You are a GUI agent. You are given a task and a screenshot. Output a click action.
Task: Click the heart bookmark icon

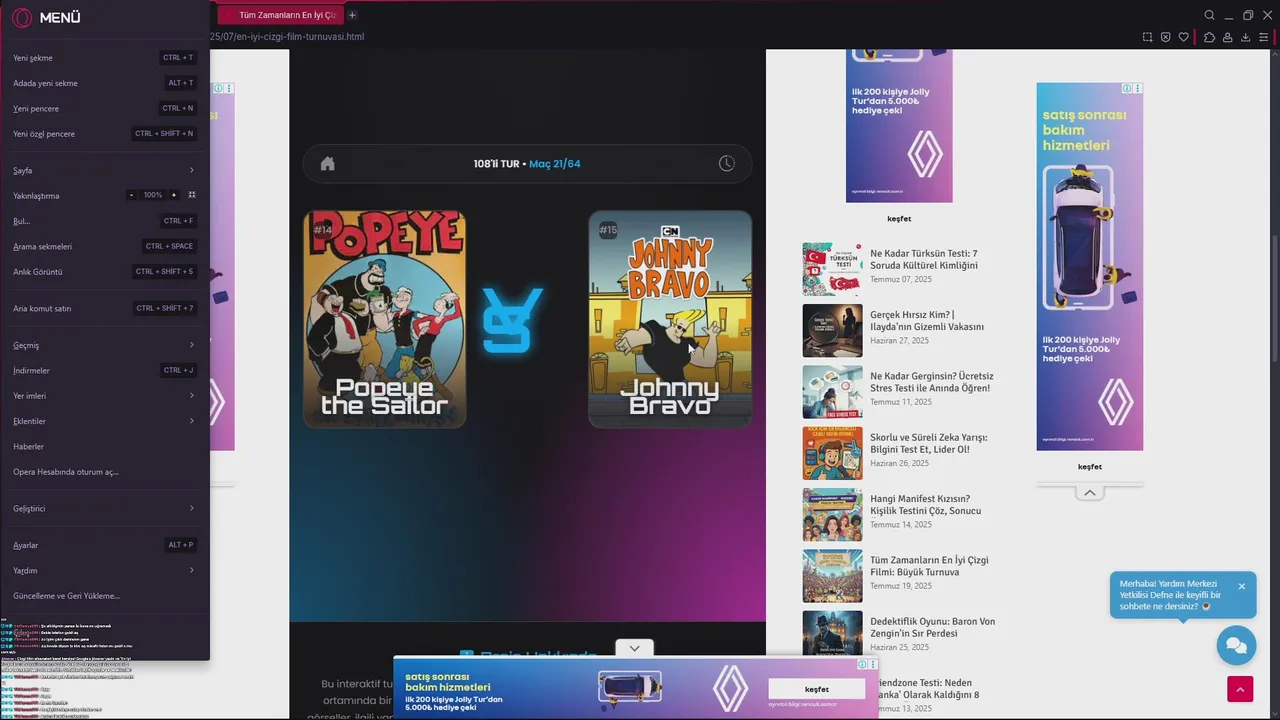(x=1184, y=37)
